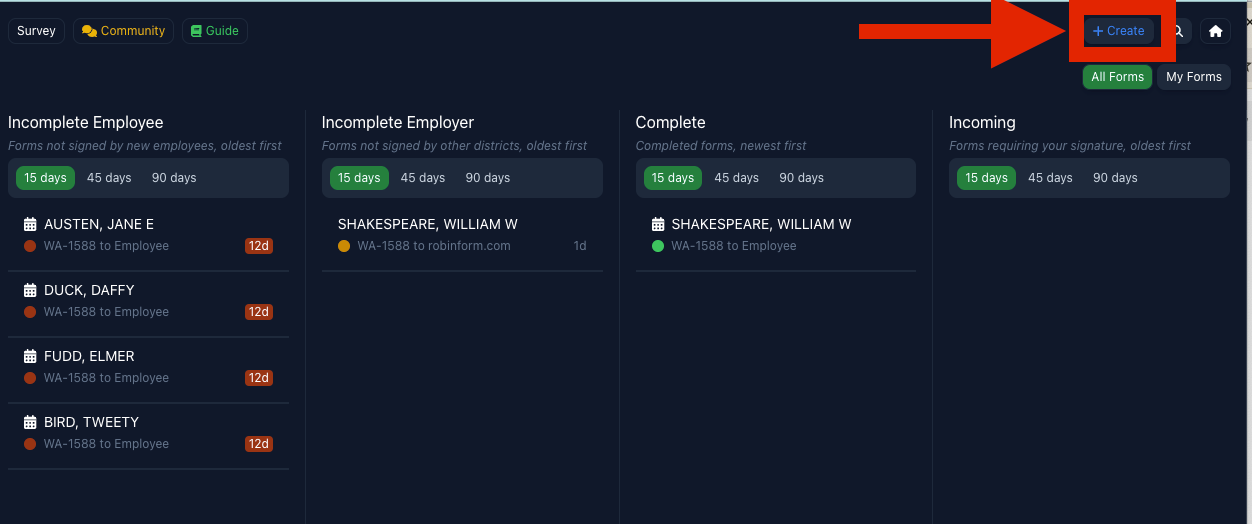Select 45 days under Incoming
This screenshot has width=1252, height=524.
[x=1051, y=178]
